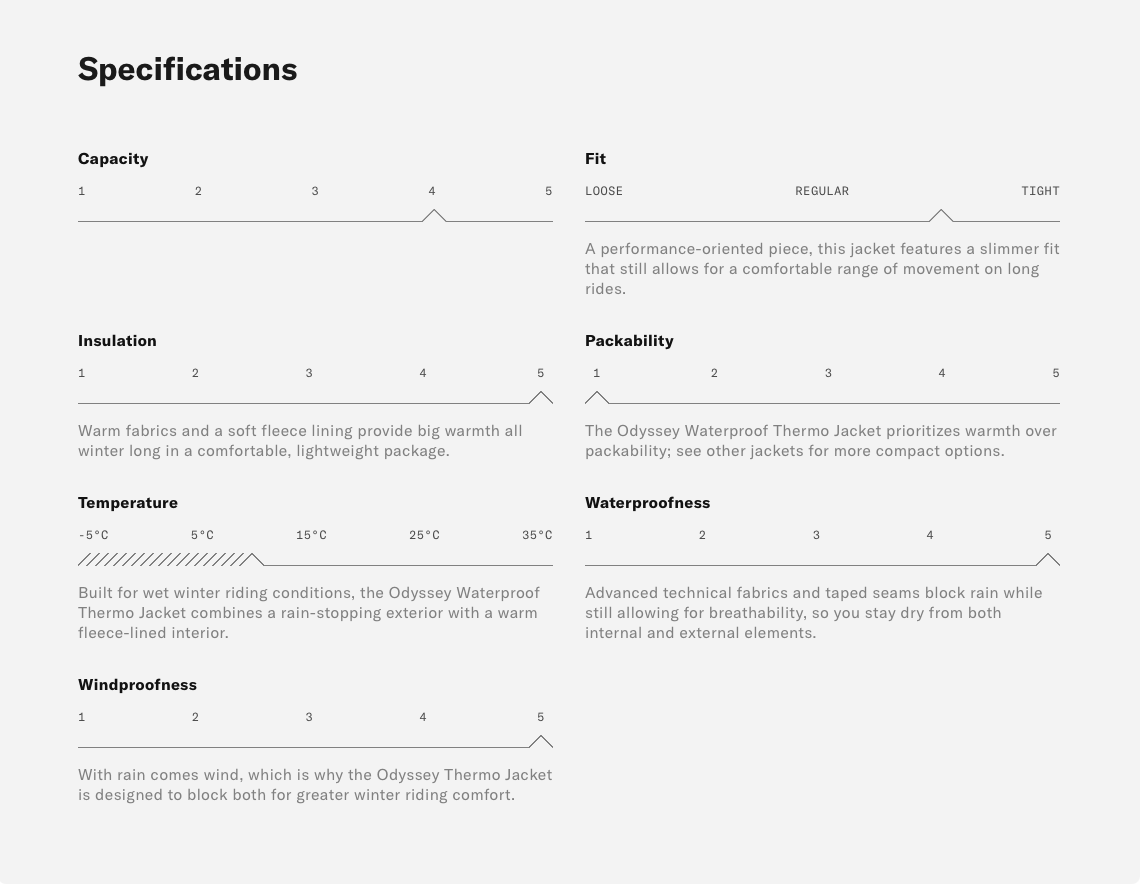Click 15°C on the Temperature scale
This screenshot has width=1147, height=884.
pos(311,535)
